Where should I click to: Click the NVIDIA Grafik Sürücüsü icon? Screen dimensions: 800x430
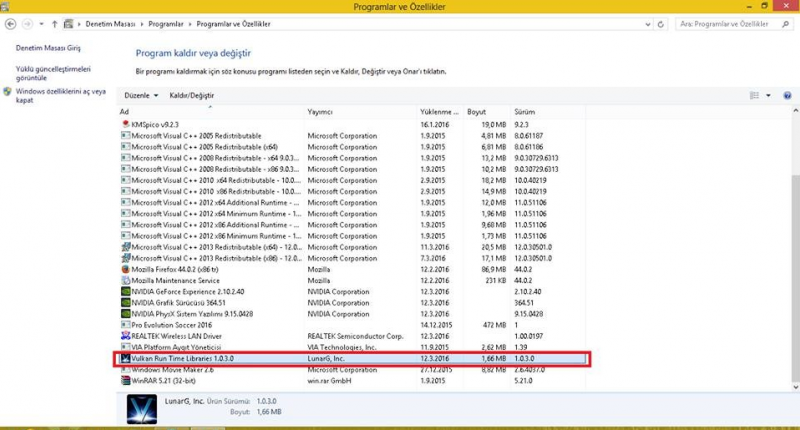click(x=126, y=302)
